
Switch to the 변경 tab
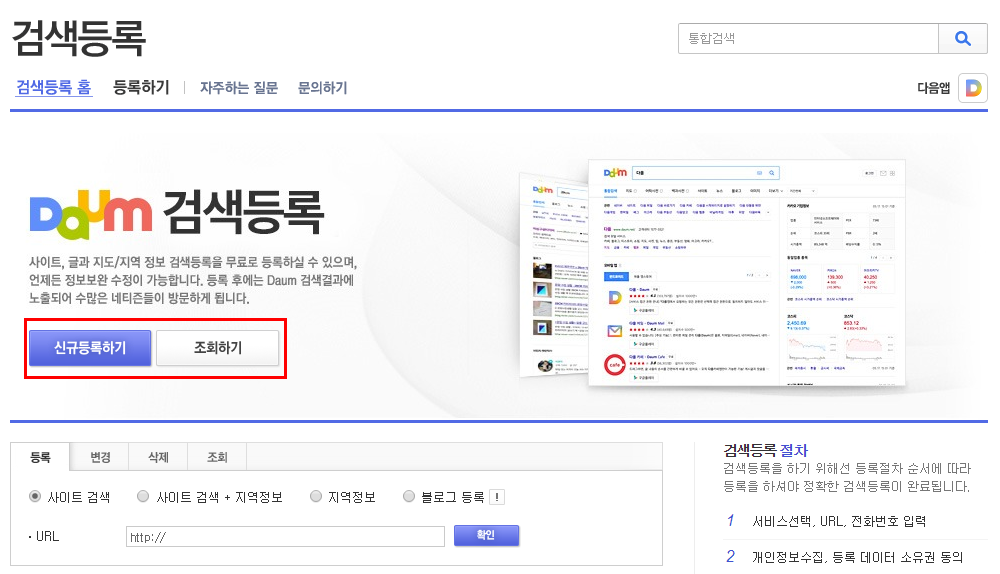tap(100, 457)
